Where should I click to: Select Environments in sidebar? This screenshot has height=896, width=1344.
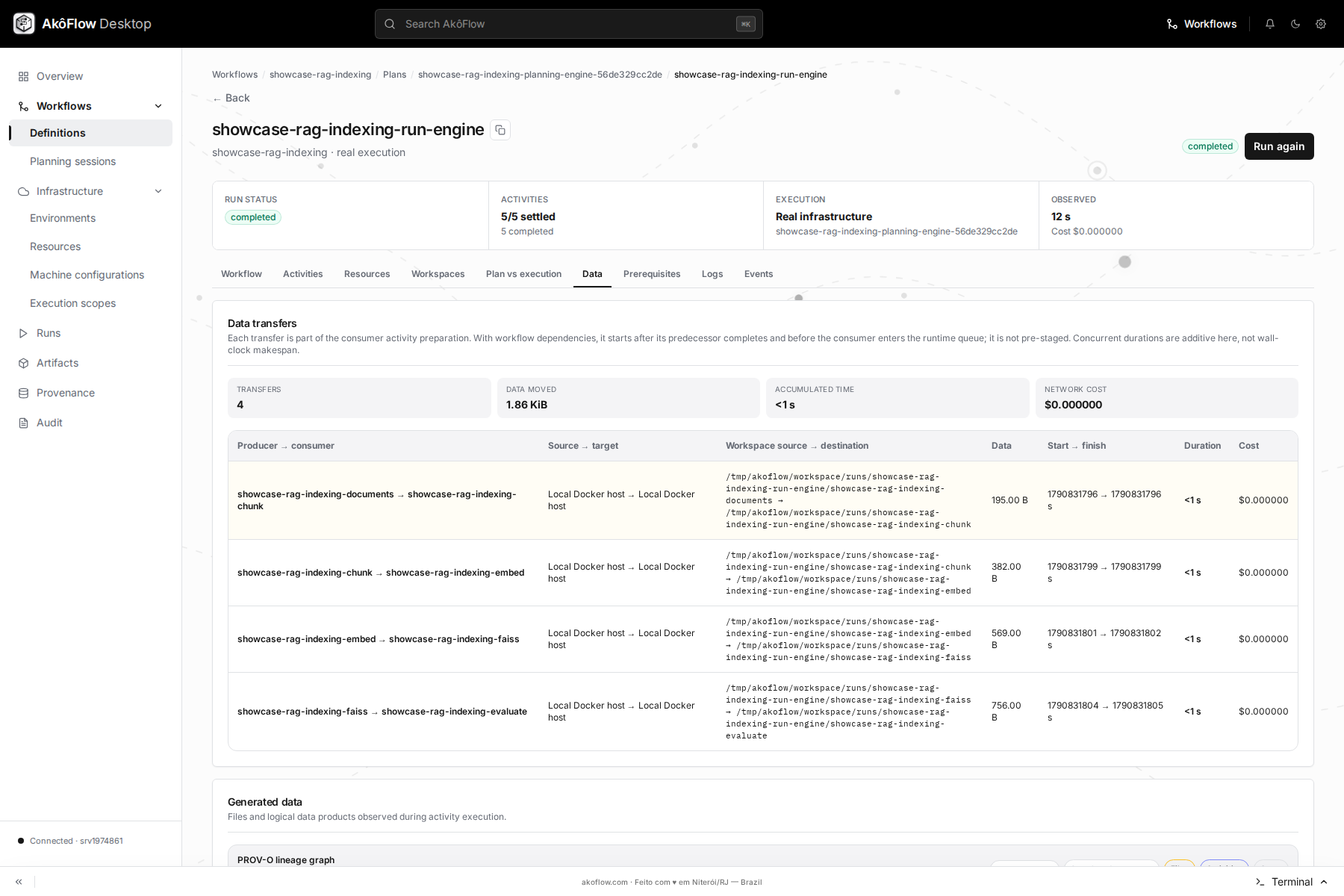coord(63,218)
